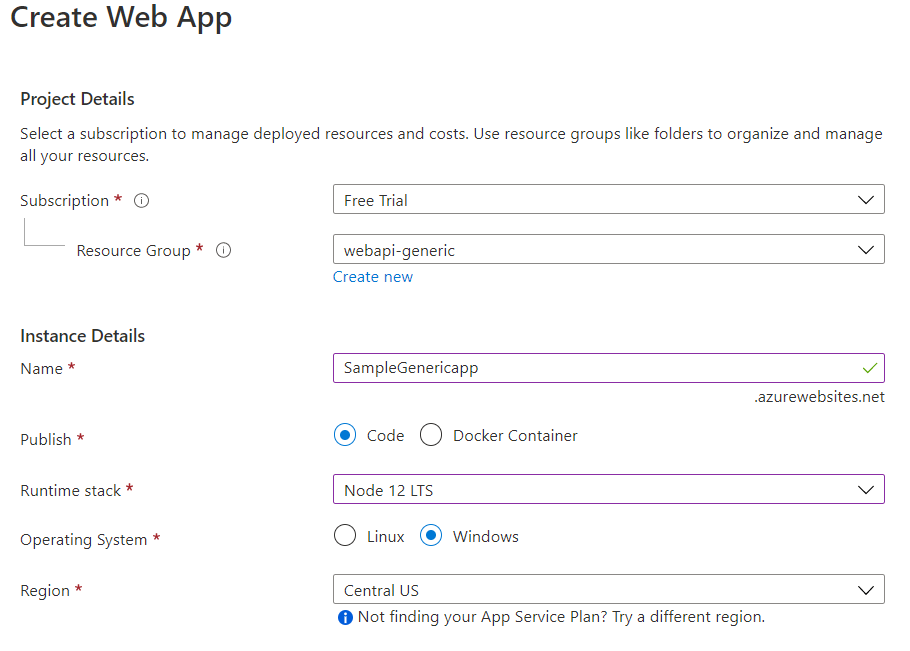Click the chevron arrow on Region dropdown
910x651 pixels.
tap(866, 590)
